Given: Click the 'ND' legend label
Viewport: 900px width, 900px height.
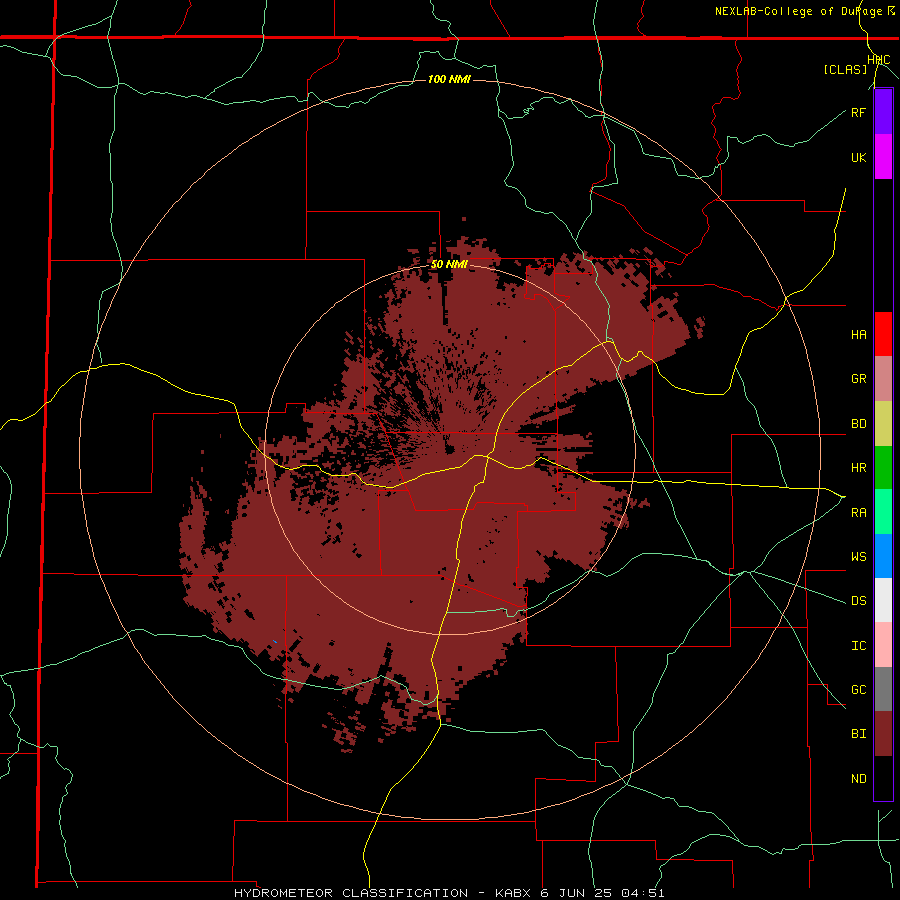Looking at the screenshot, I should coord(858,779).
